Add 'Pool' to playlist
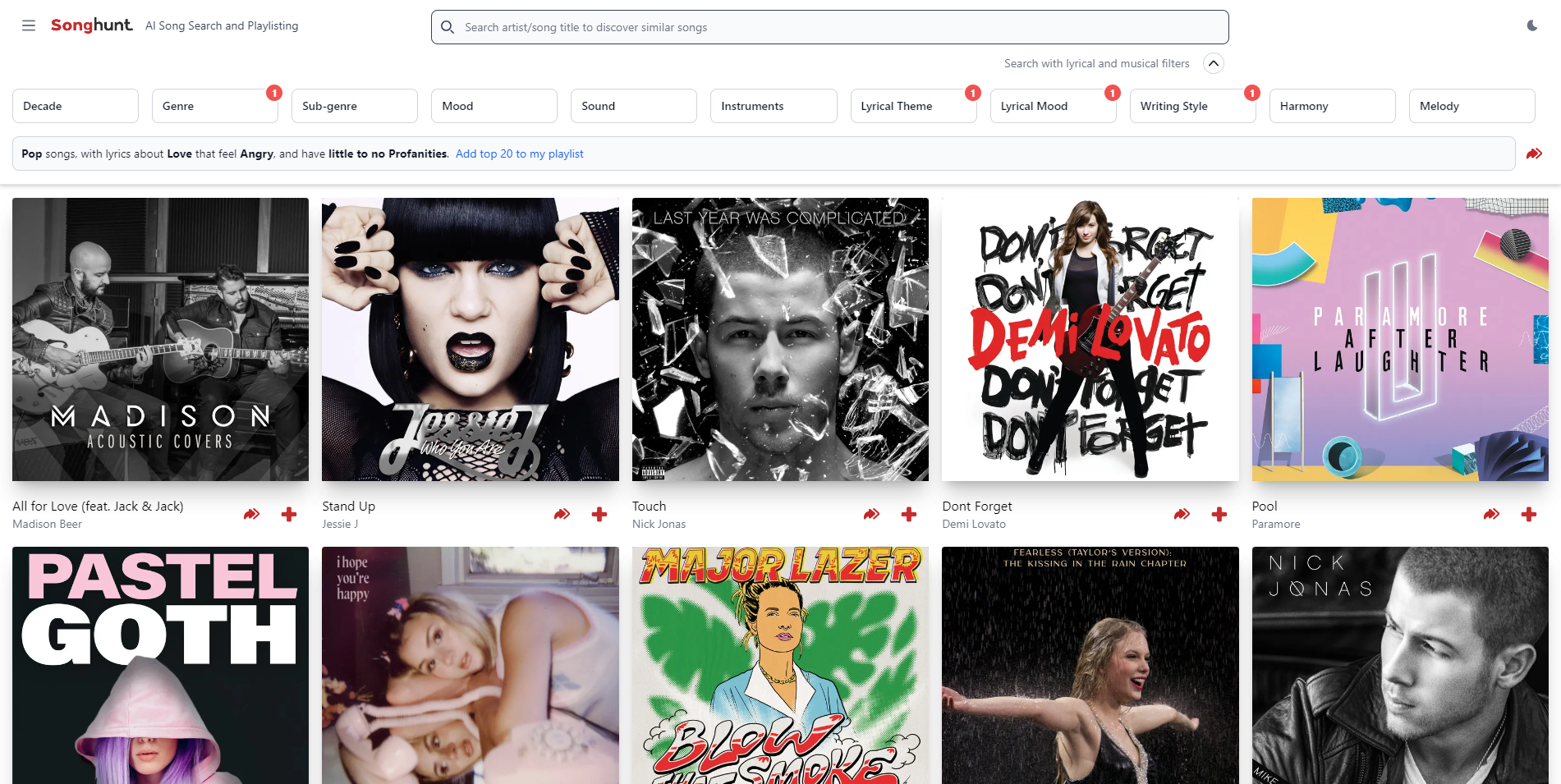The width and height of the screenshot is (1561, 784). (x=1529, y=514)
